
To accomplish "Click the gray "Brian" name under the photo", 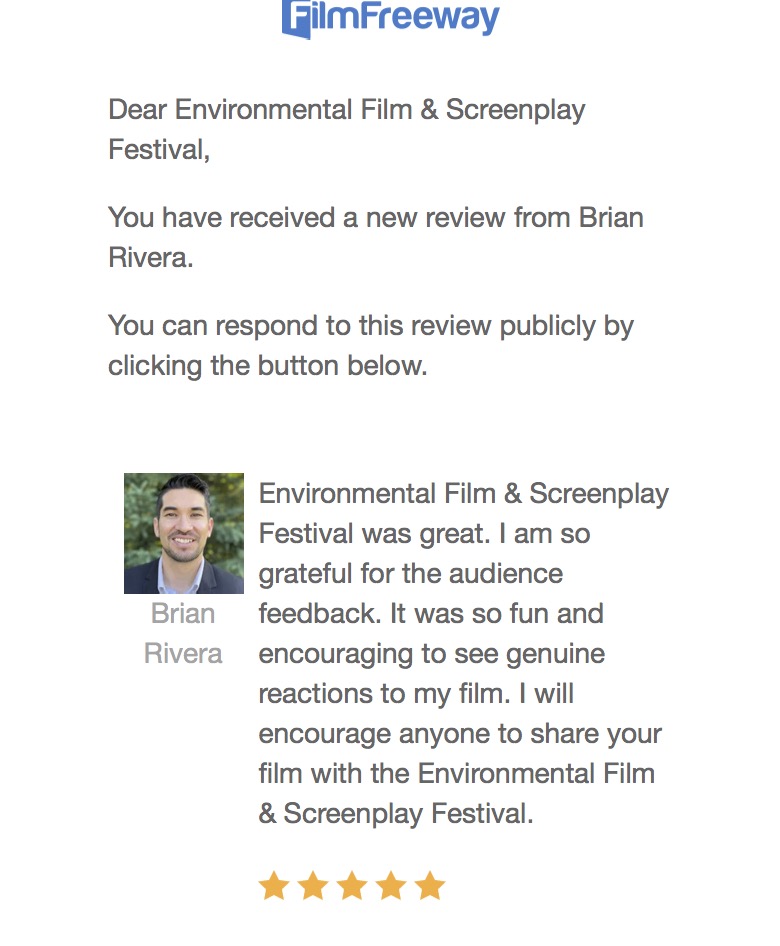I will click(x=183, y=613).
